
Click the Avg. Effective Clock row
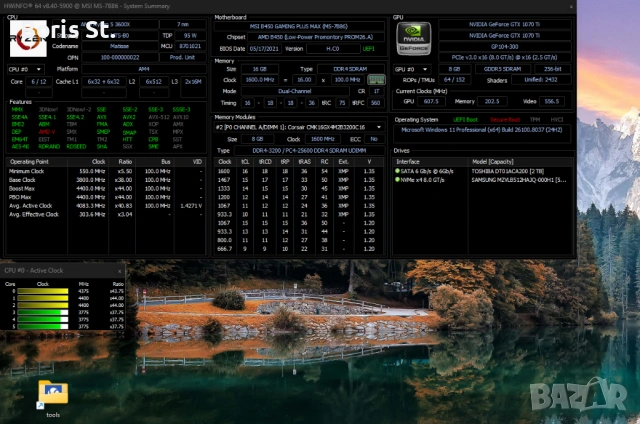click(105, 214)
